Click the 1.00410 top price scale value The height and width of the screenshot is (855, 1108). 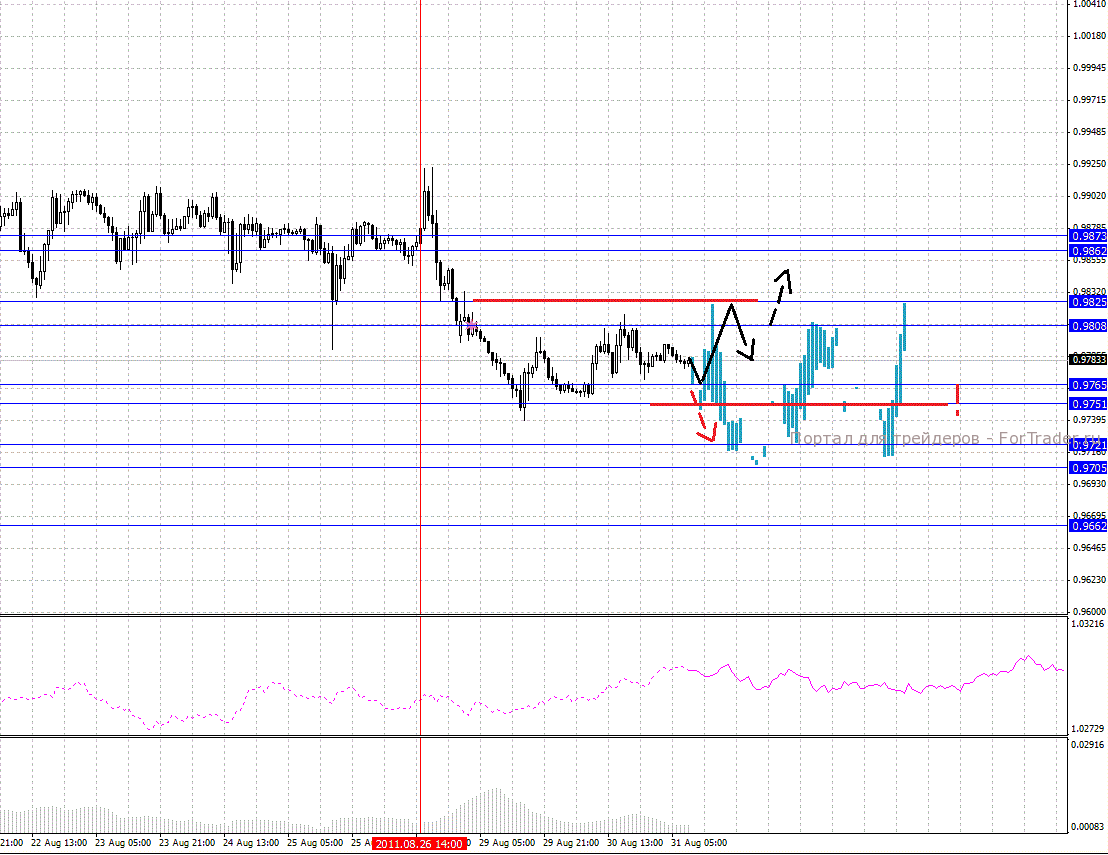tap(1087, 5)
